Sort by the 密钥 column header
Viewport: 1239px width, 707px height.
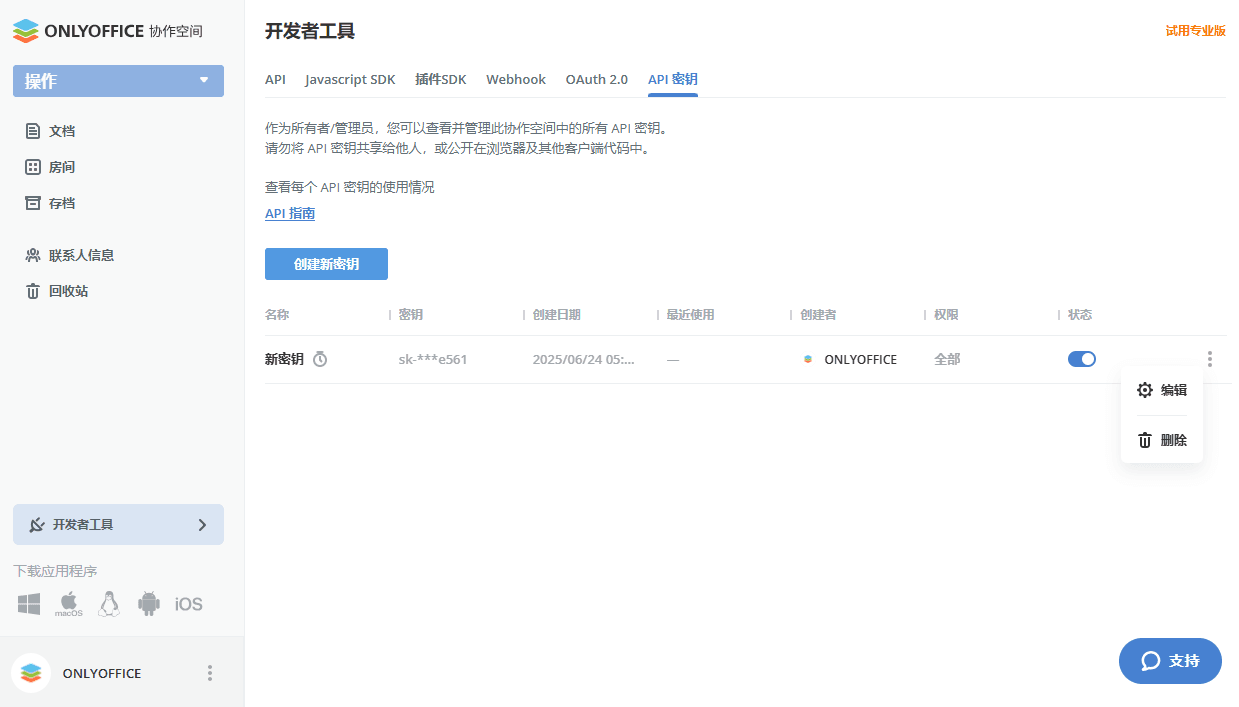(410, 315)
